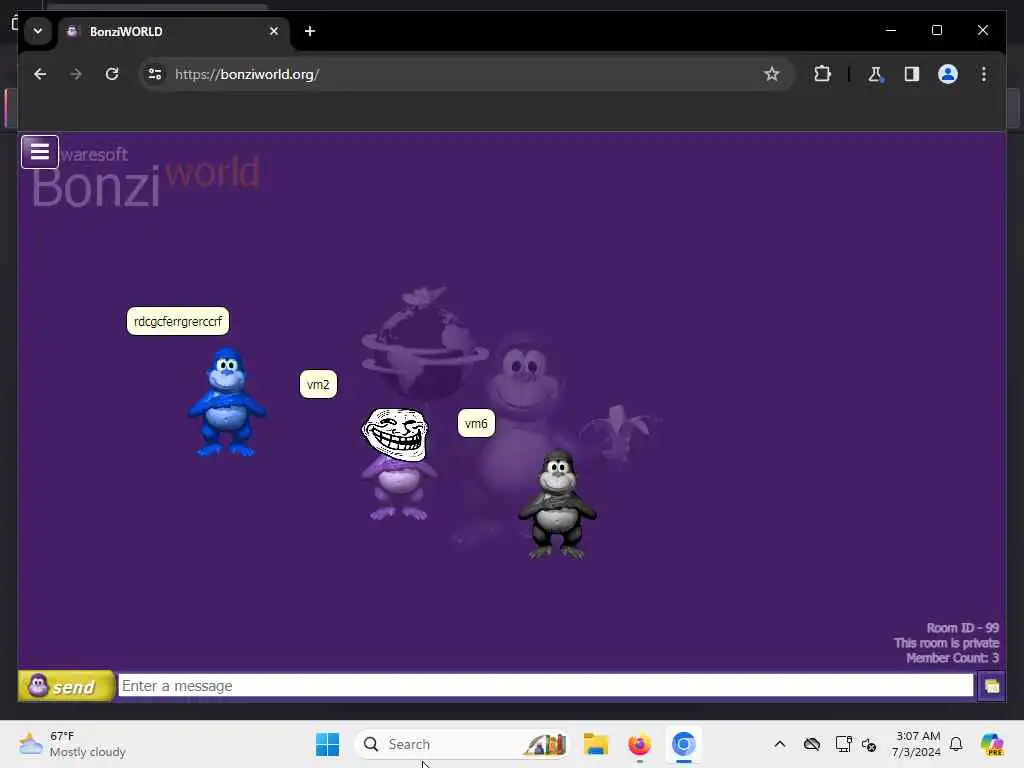Launch Firefox from the taskbar

pyautogui.click(x=639, y=744)
